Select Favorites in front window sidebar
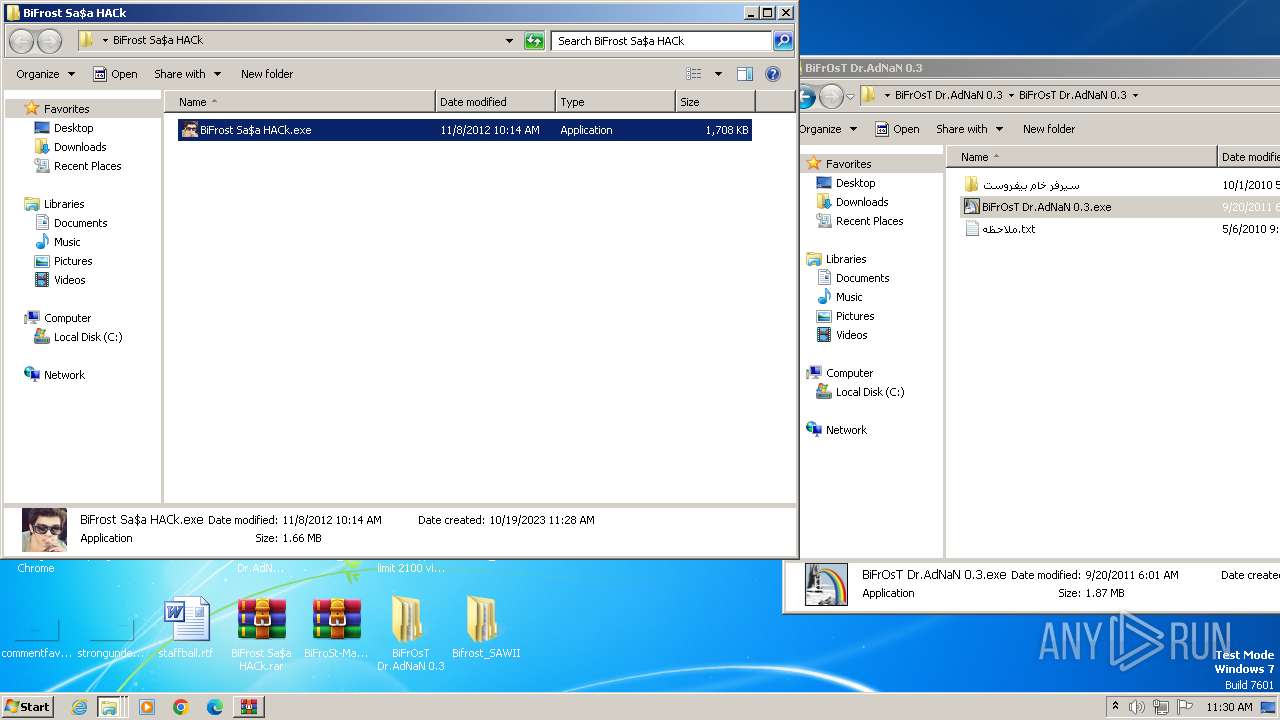The width and height of the screenshot is (1280, 720). pyautogui.click(x=66, y=109)
